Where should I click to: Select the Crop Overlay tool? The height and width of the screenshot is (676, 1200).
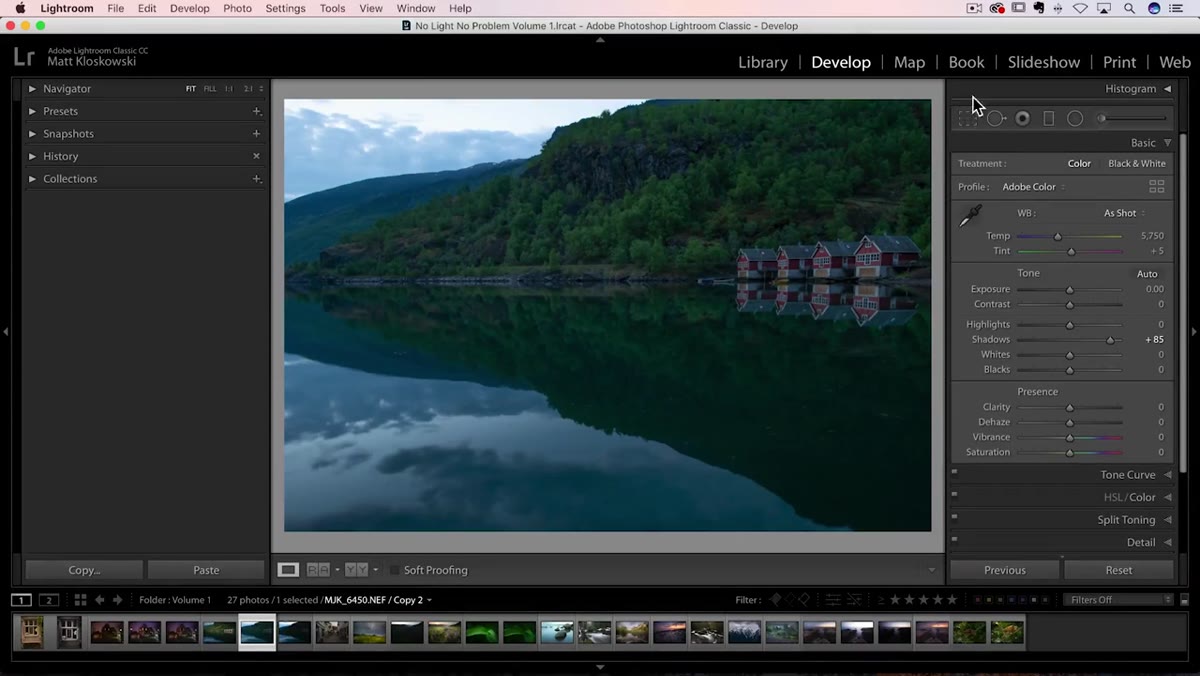967,118
